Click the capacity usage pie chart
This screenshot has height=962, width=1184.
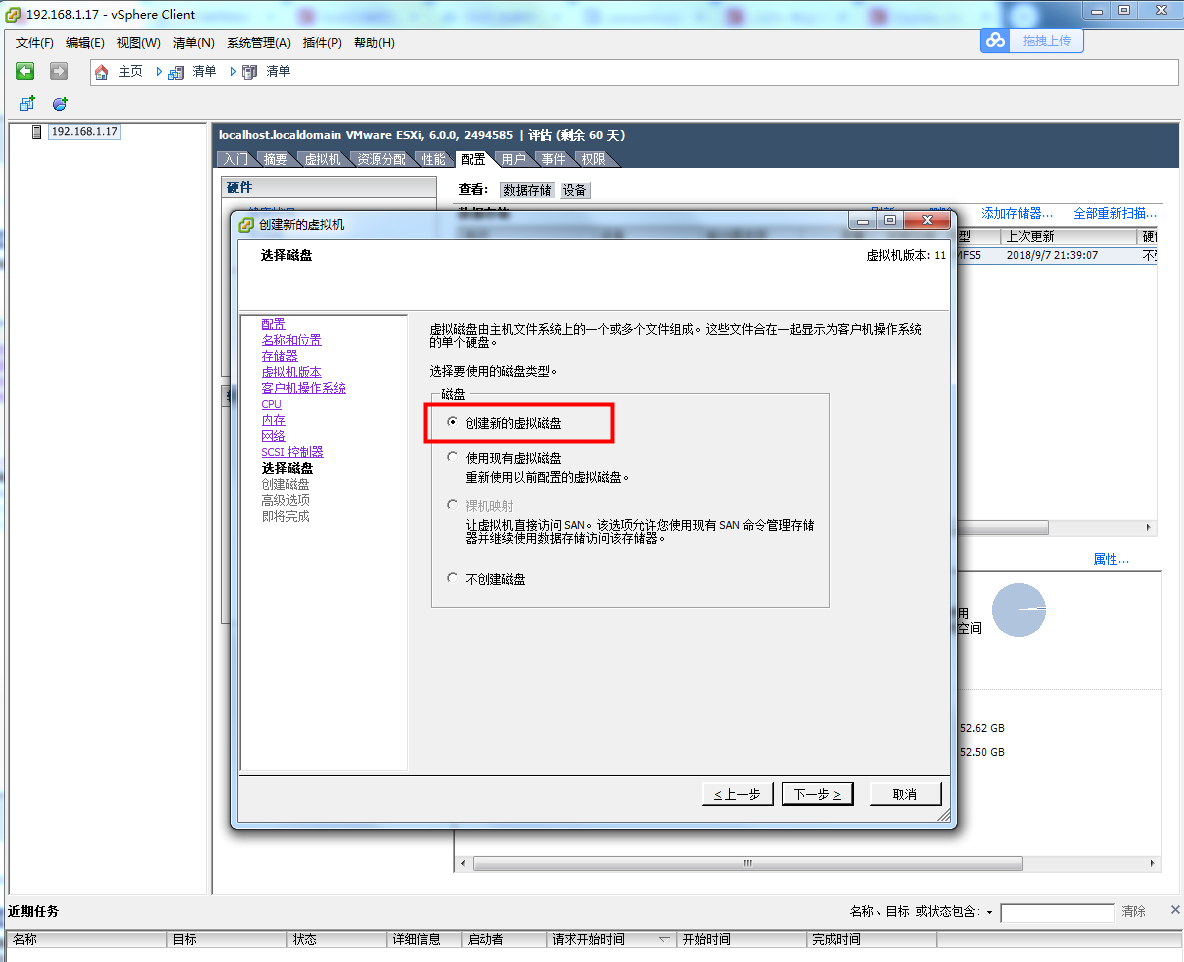click(x=1019, y=609)
